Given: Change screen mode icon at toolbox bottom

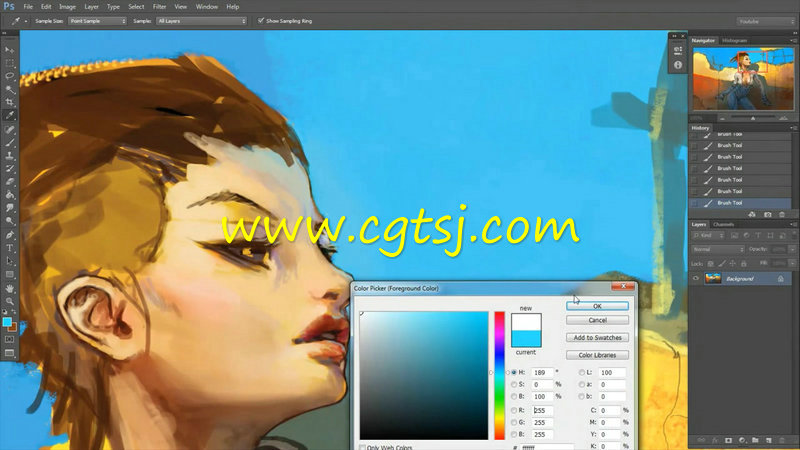Looking at the screenshot, I should [9, 353].
